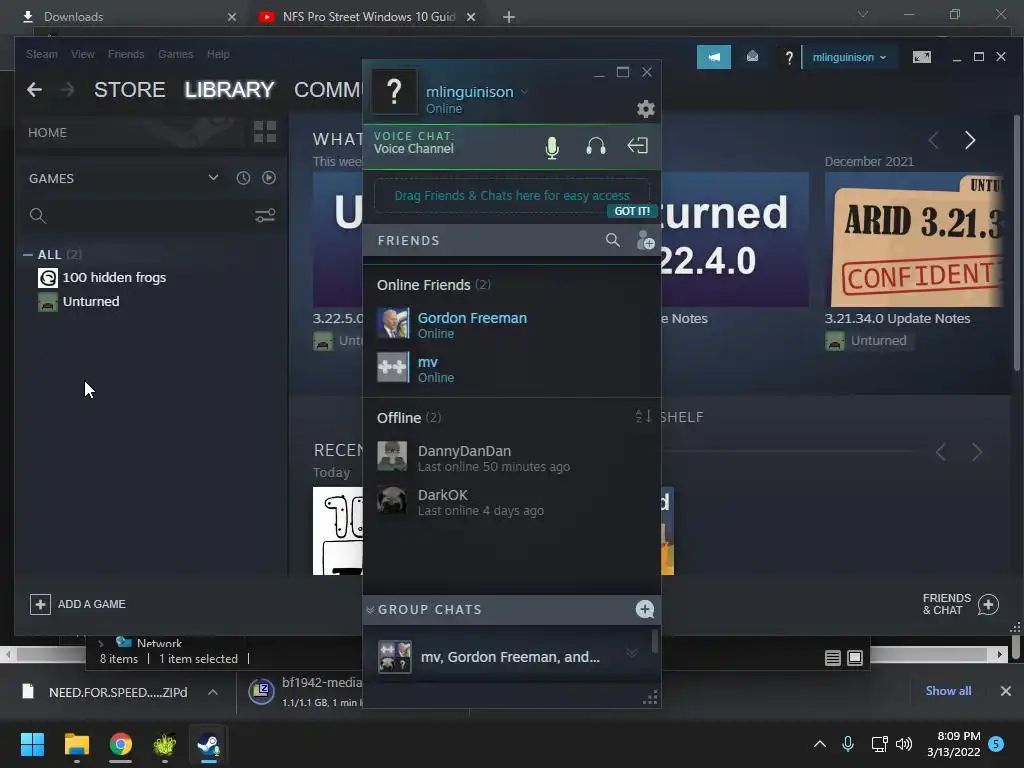This screenshot has width=1024, height=768.
Task: Create new group chat plus icon
Action: [645, 609]
